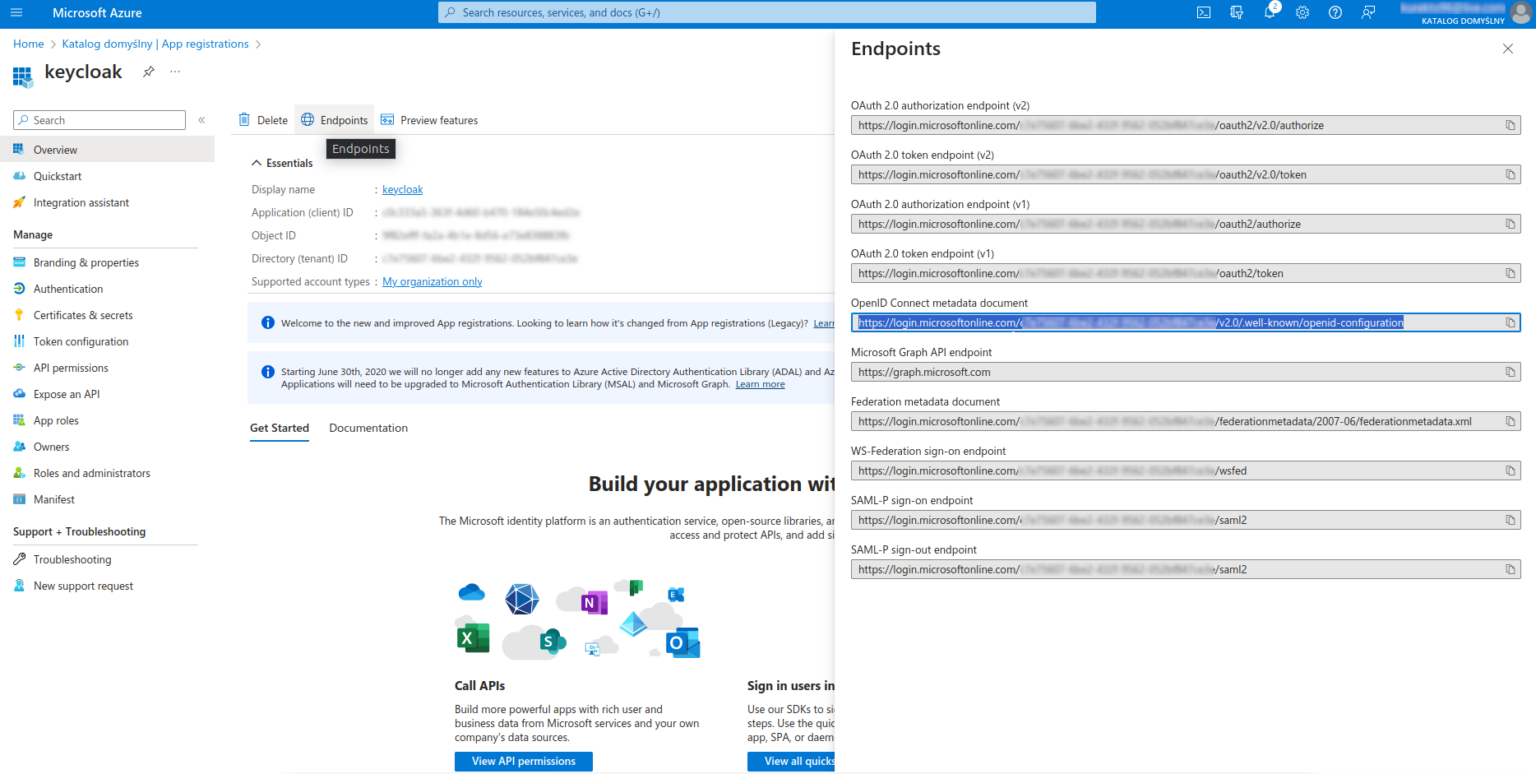Open the Directories and subscriptions filter icon
This screenshot has height=774, width=1536.
(x=1237, y=12)
